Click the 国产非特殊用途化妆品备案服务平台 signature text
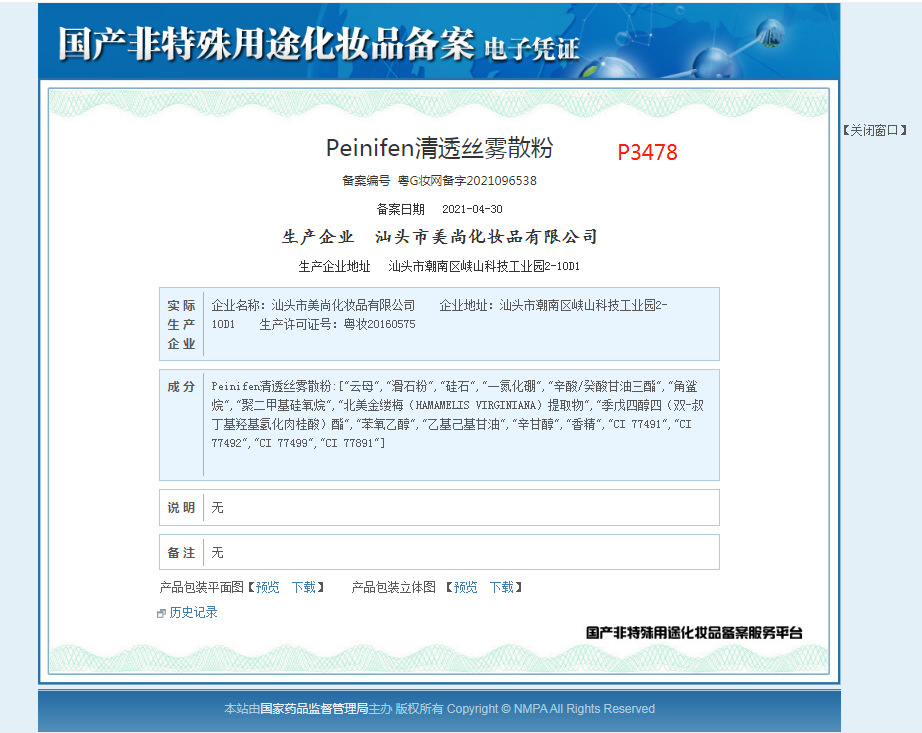The width and height of the screenshot is (922, 733). (694, 633)
